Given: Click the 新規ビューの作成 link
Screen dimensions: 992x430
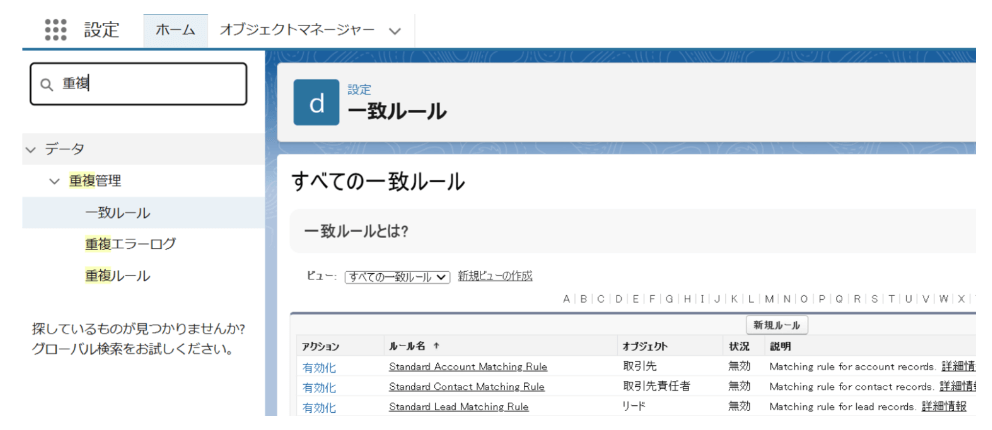Looking at the screenshot, I should tap(495, 276).
